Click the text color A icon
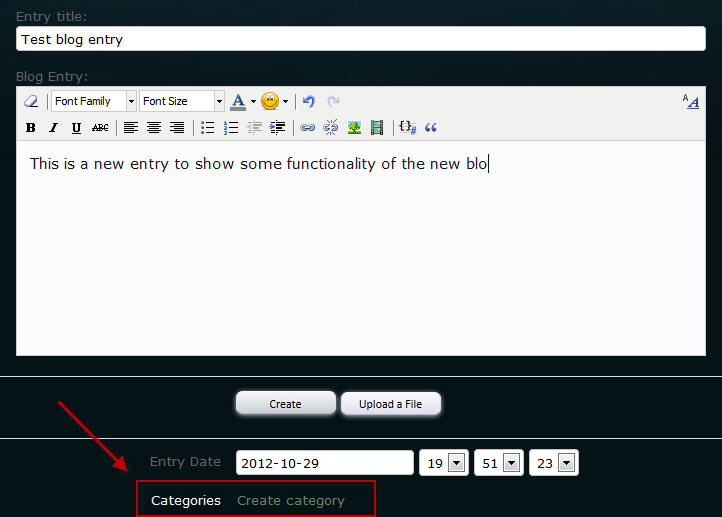 pyautogui.click(x=238, y=101)
